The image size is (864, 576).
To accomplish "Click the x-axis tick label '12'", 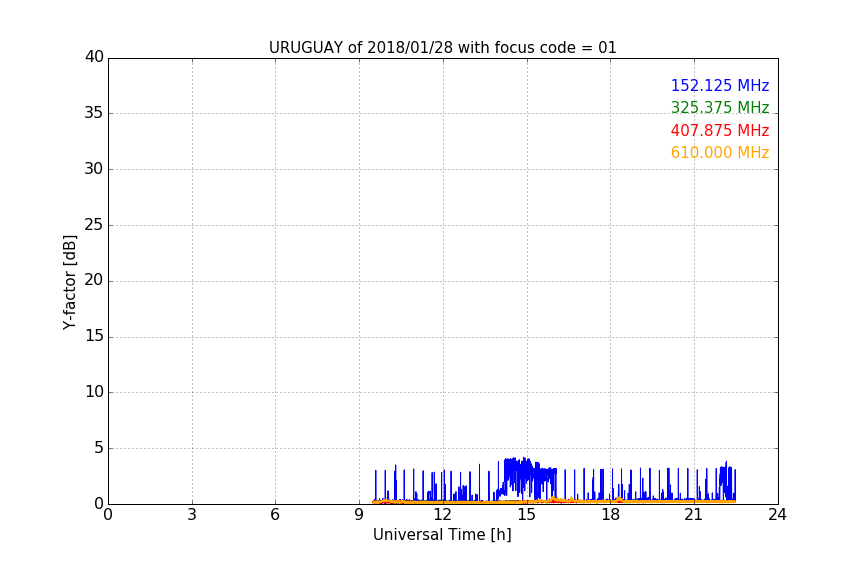I will pos(443,515).
